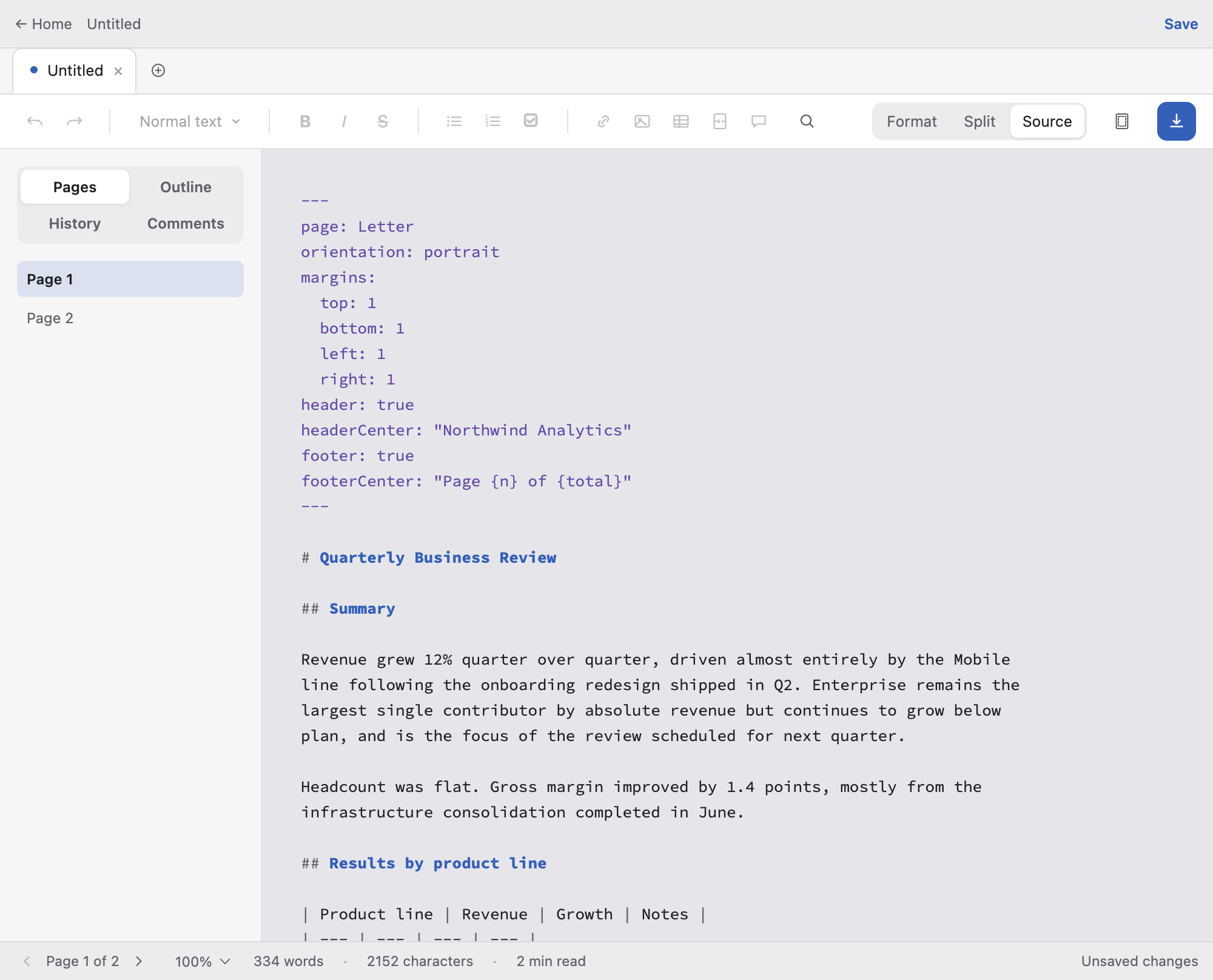Click the table header row in source
The height and width of the screenshot is (980, 1213).
pos(504,914)
